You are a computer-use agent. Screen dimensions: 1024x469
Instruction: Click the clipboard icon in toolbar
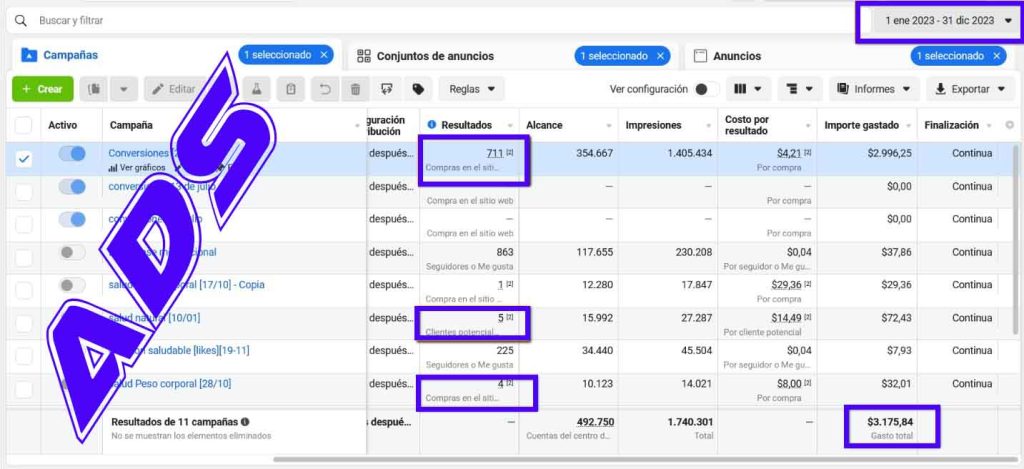[290, 89]
